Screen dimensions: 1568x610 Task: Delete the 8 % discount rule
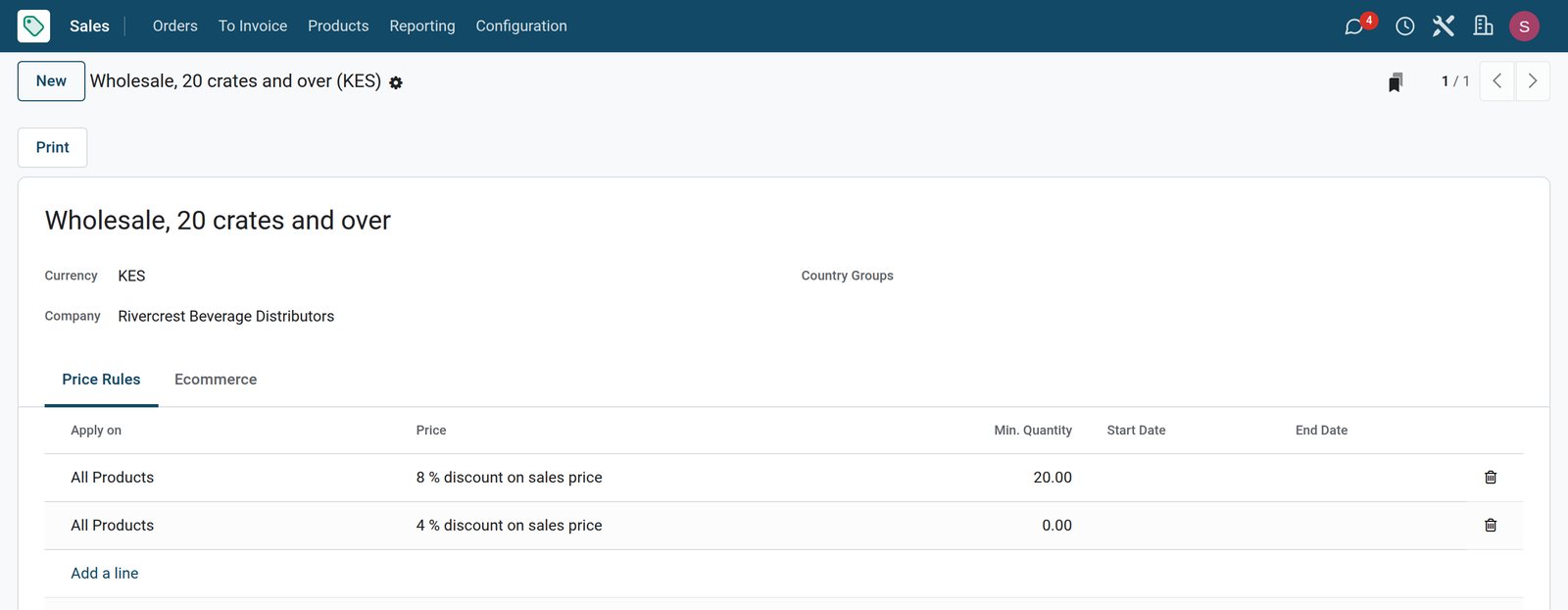coord(1491,478)
